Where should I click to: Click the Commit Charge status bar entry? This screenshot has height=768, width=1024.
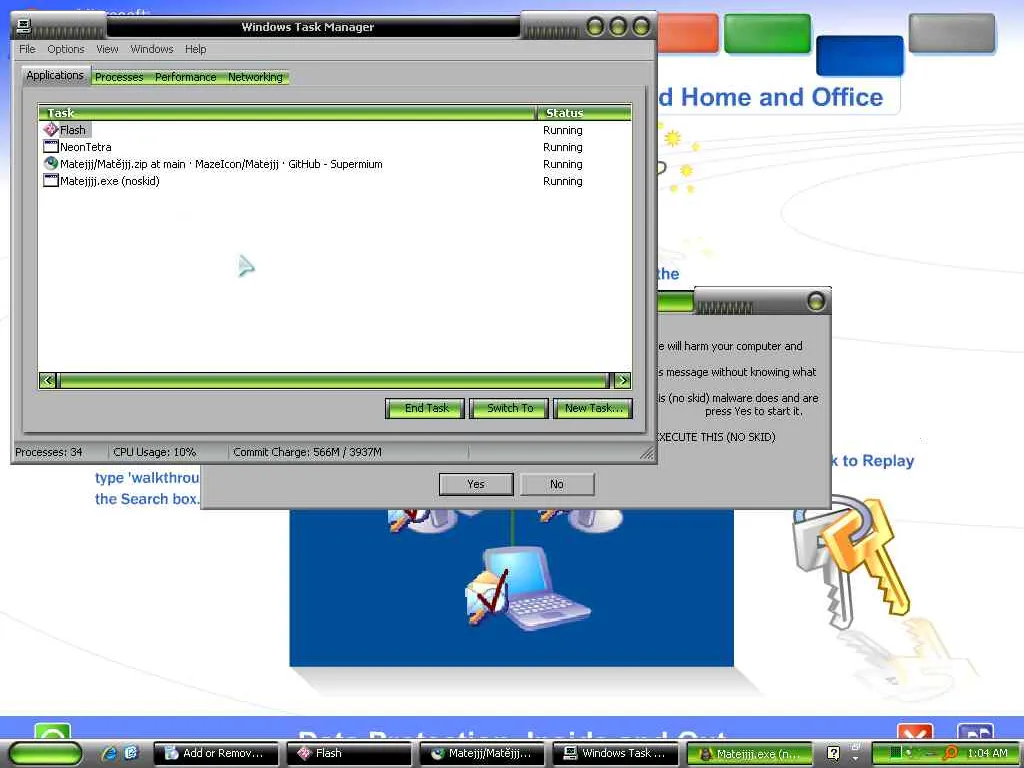(x=307, y=452)
